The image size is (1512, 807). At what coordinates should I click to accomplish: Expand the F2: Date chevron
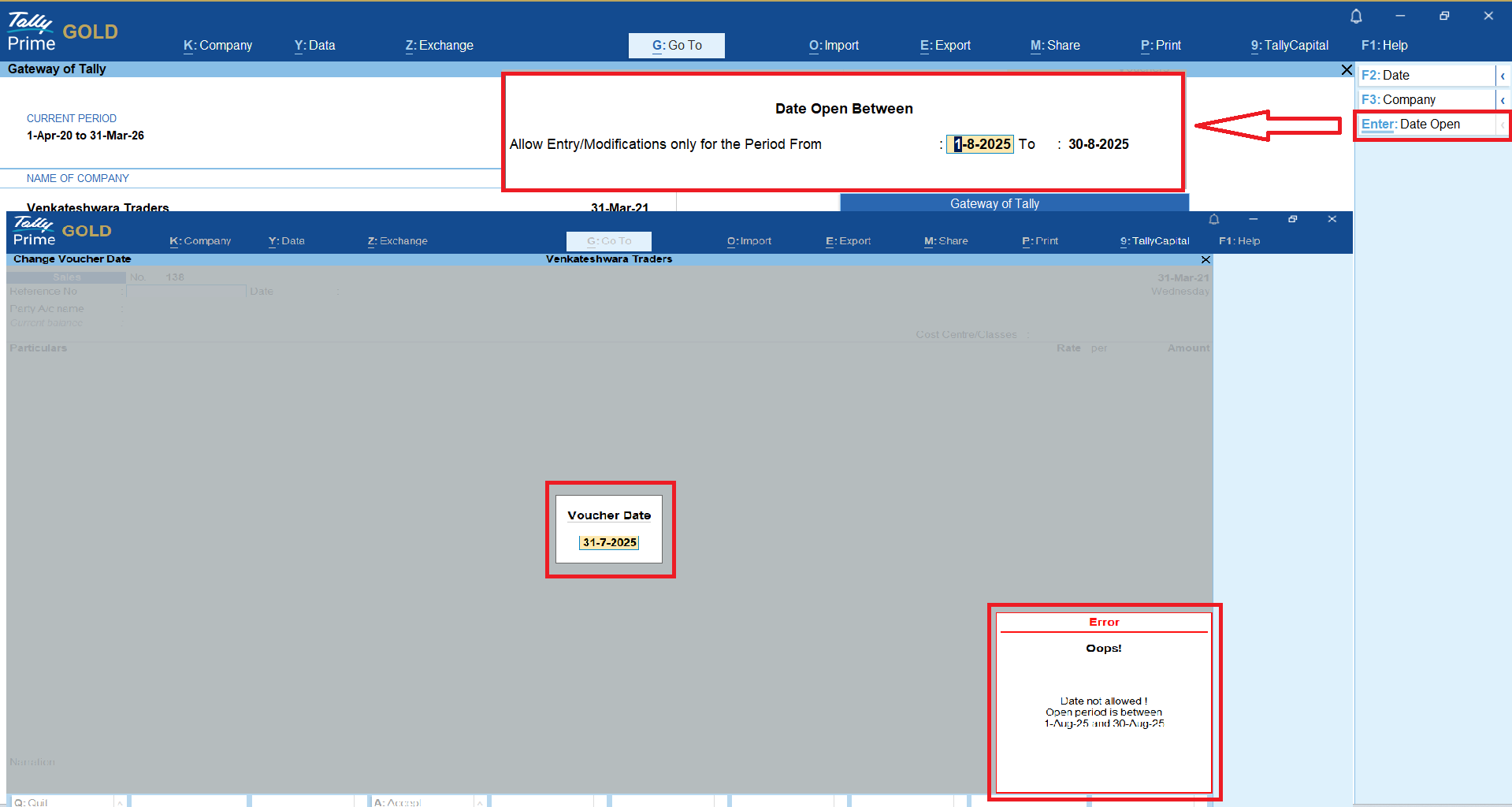[x=1503, y=76]
